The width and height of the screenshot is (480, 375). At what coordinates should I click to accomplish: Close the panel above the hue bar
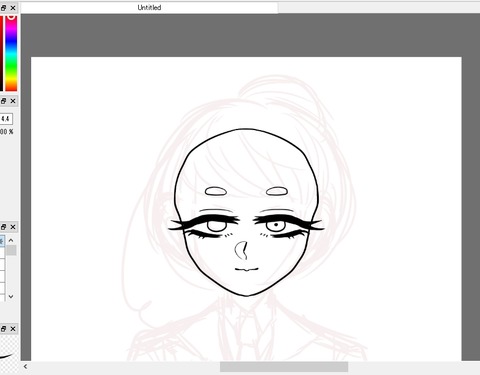pos(13,8)
